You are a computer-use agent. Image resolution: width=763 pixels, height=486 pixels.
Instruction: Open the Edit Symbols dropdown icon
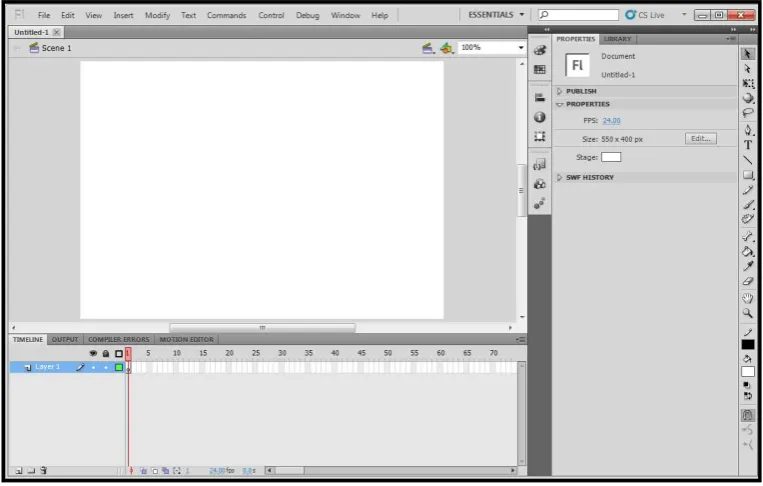click(446, 48)
